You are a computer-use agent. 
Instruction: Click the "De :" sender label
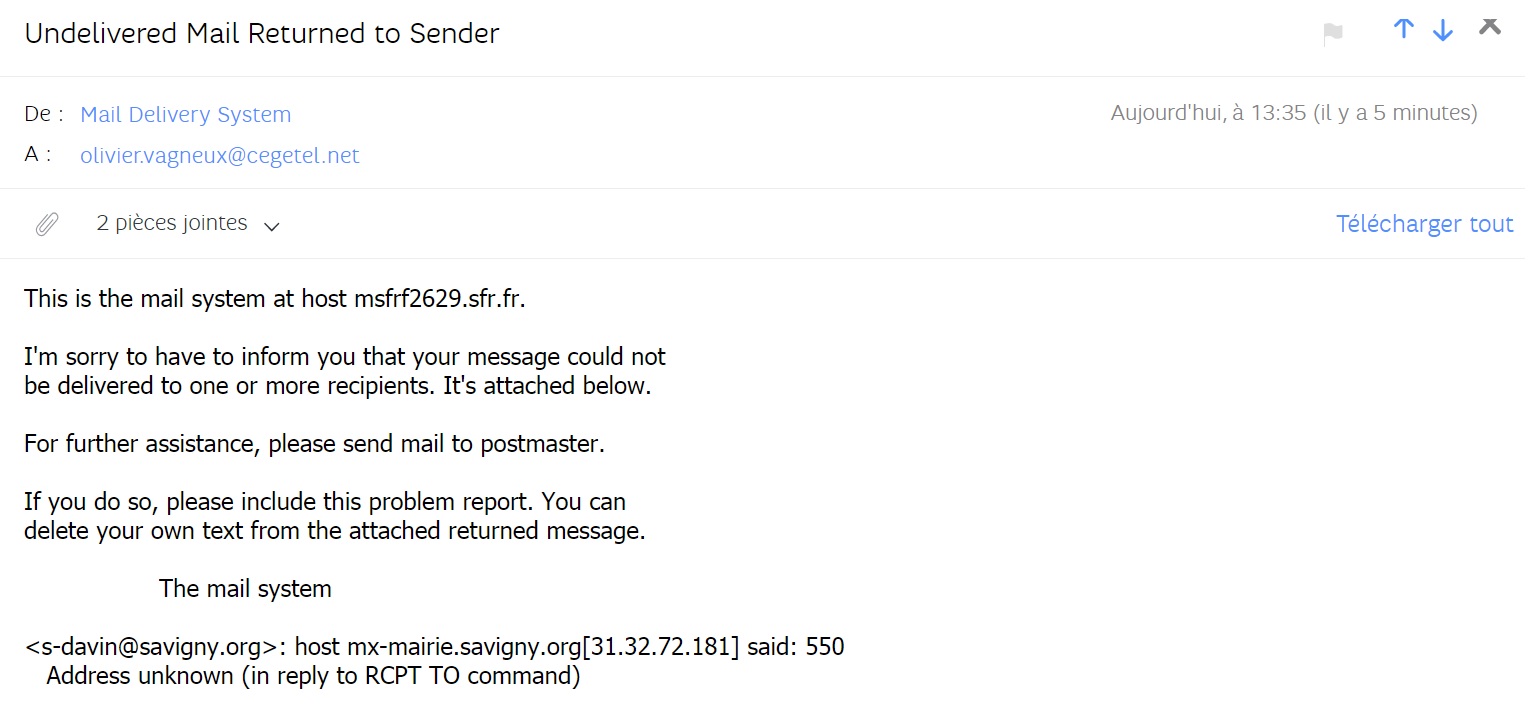pos(44,115)
